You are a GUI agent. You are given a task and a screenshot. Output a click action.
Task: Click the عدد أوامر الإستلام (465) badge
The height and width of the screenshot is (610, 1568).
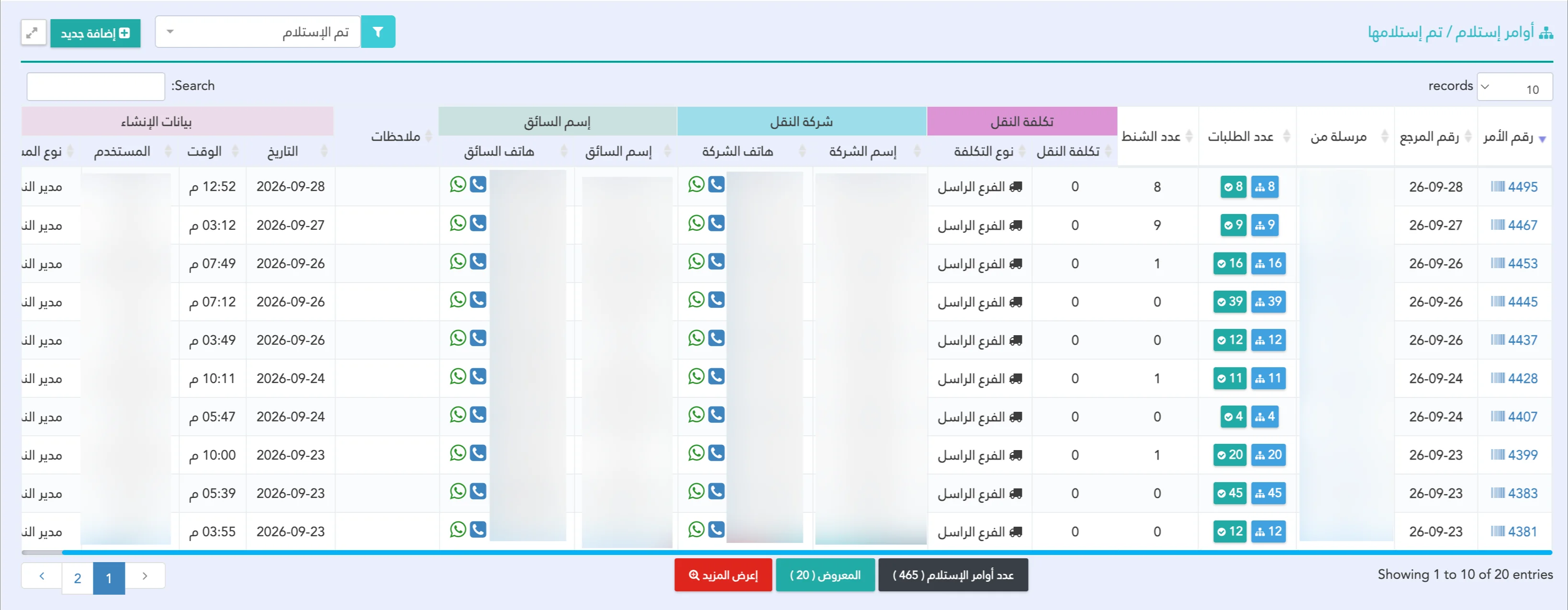(x=952, y=575)
